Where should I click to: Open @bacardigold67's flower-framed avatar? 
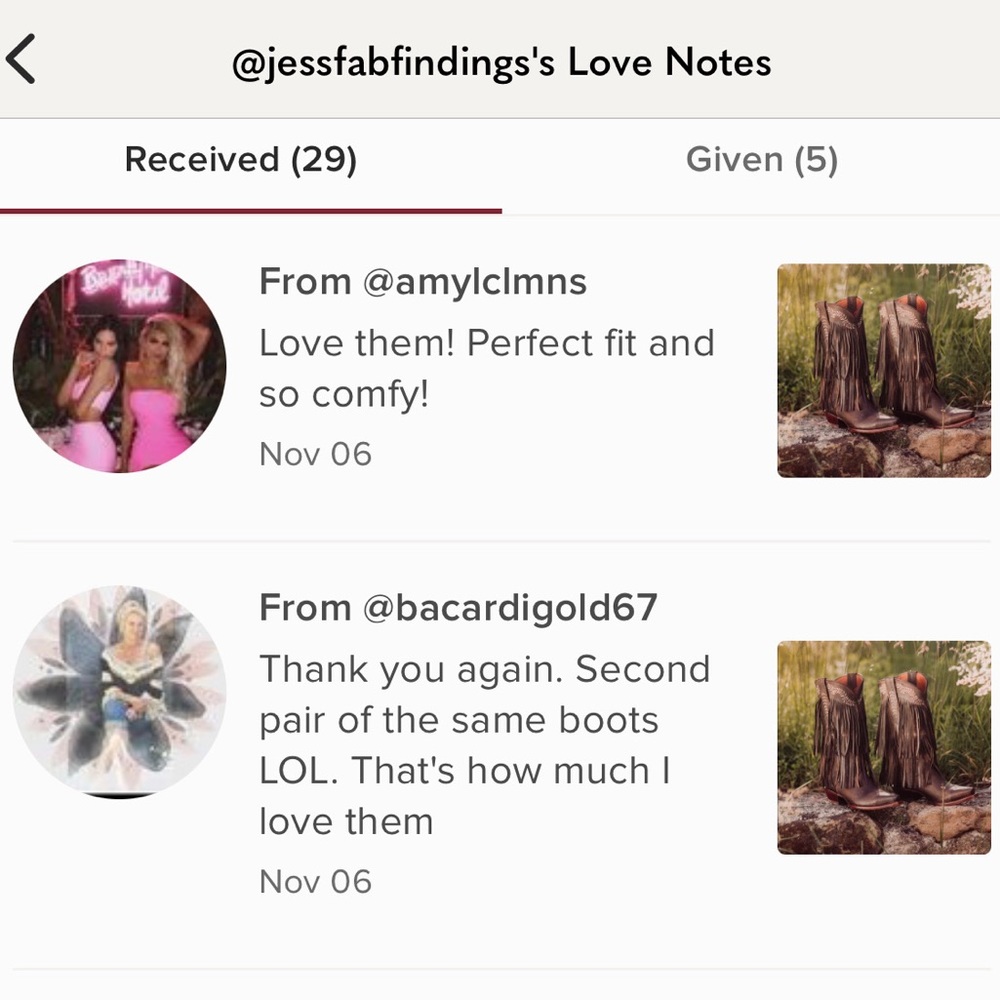pyautogui.click(x=119, y=691)
